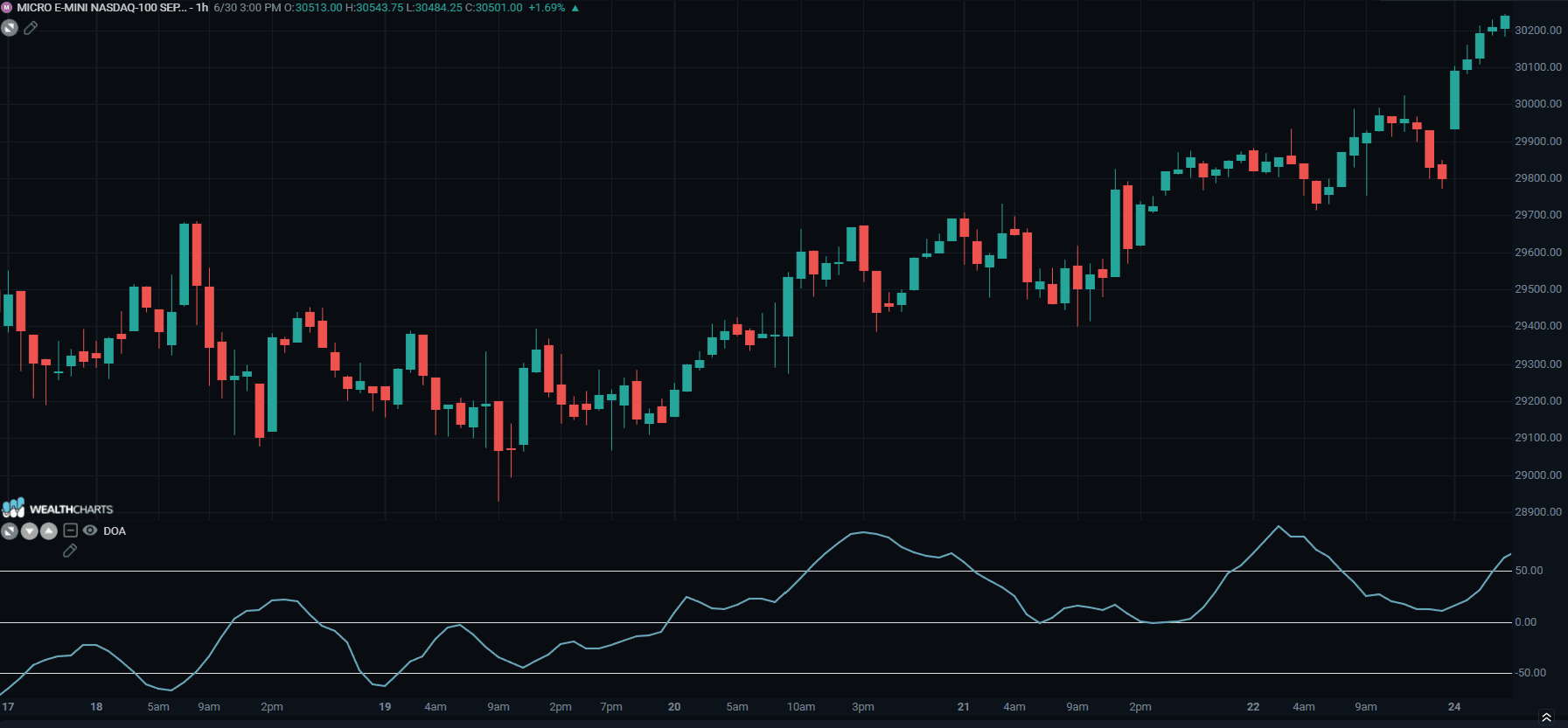Click date 18 on the time axis
The image size is (1568, 728).
[96, 706]
